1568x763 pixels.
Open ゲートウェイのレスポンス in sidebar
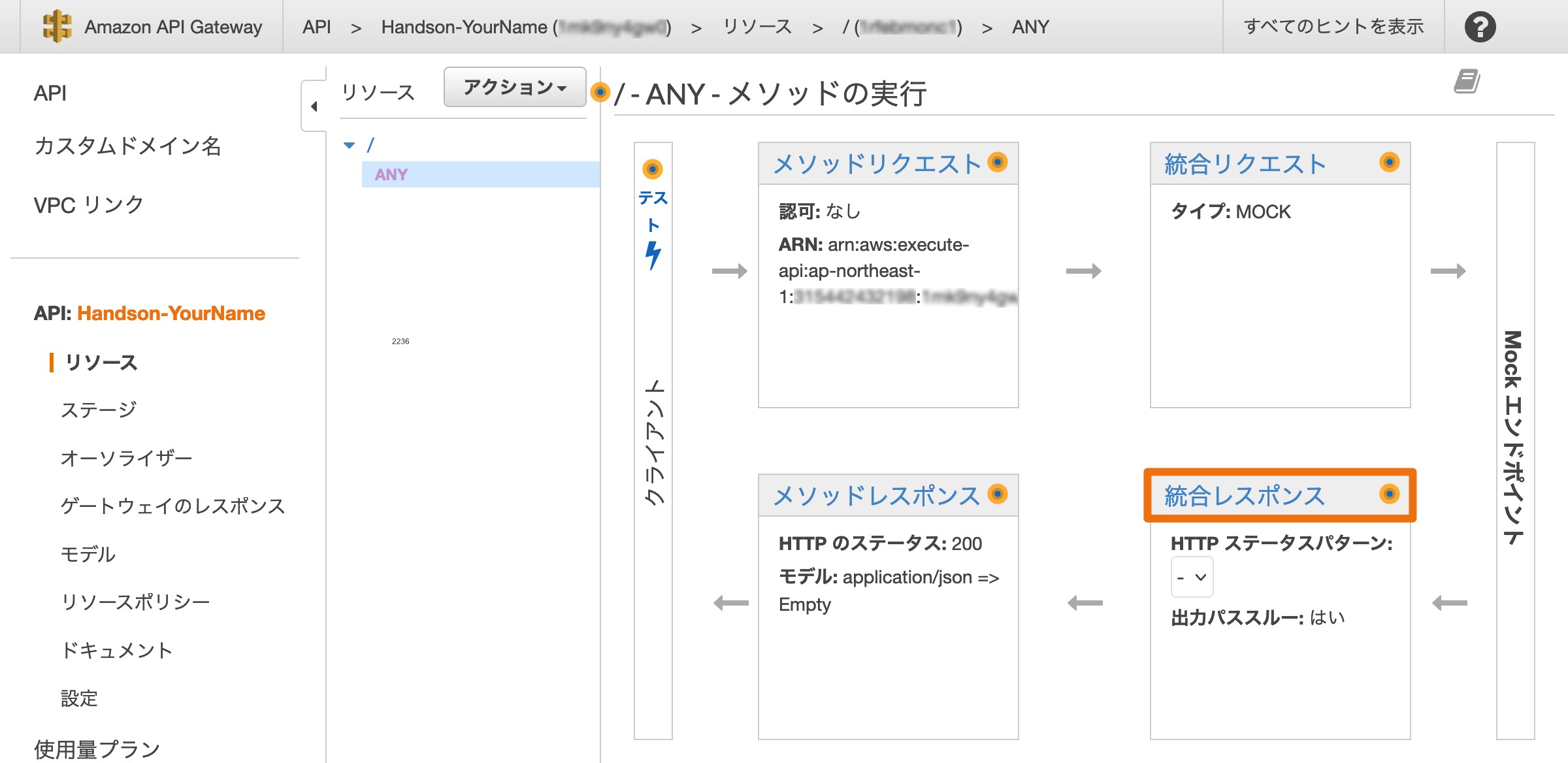(x=173, y=506)
